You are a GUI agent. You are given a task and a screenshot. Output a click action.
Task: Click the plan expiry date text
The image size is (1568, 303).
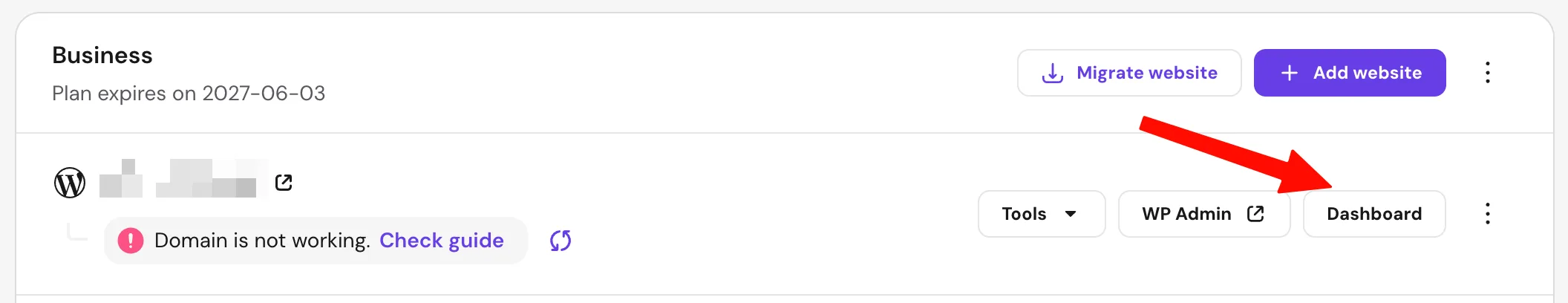click(x=189, y=94)
